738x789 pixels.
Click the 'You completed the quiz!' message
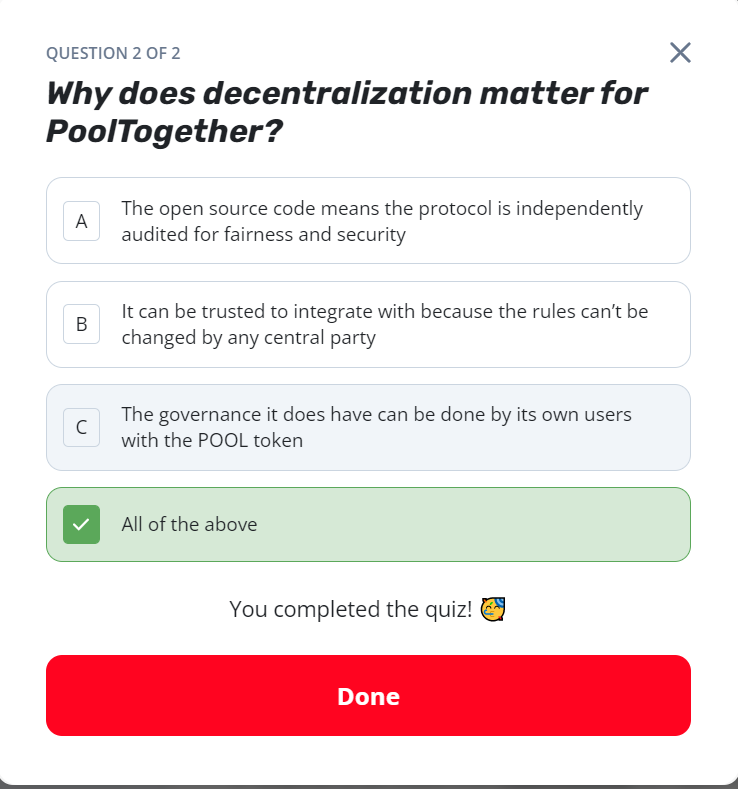[x=350, y=608]
